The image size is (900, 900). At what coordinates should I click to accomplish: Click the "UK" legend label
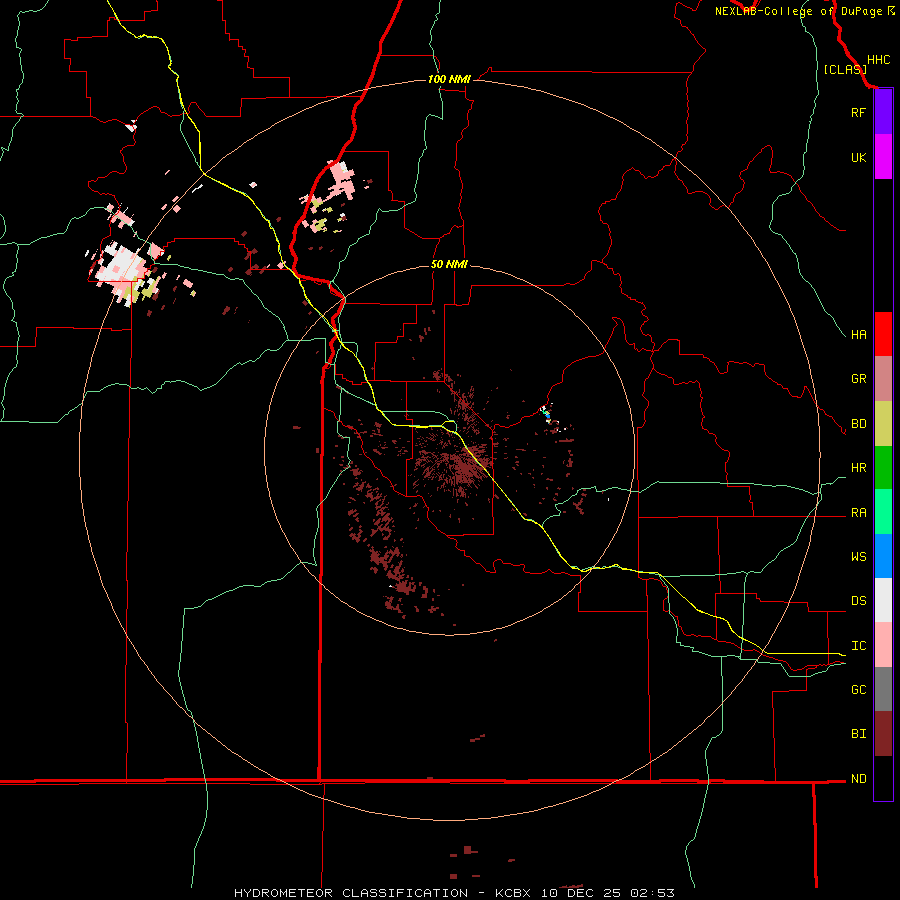point(858,158)
